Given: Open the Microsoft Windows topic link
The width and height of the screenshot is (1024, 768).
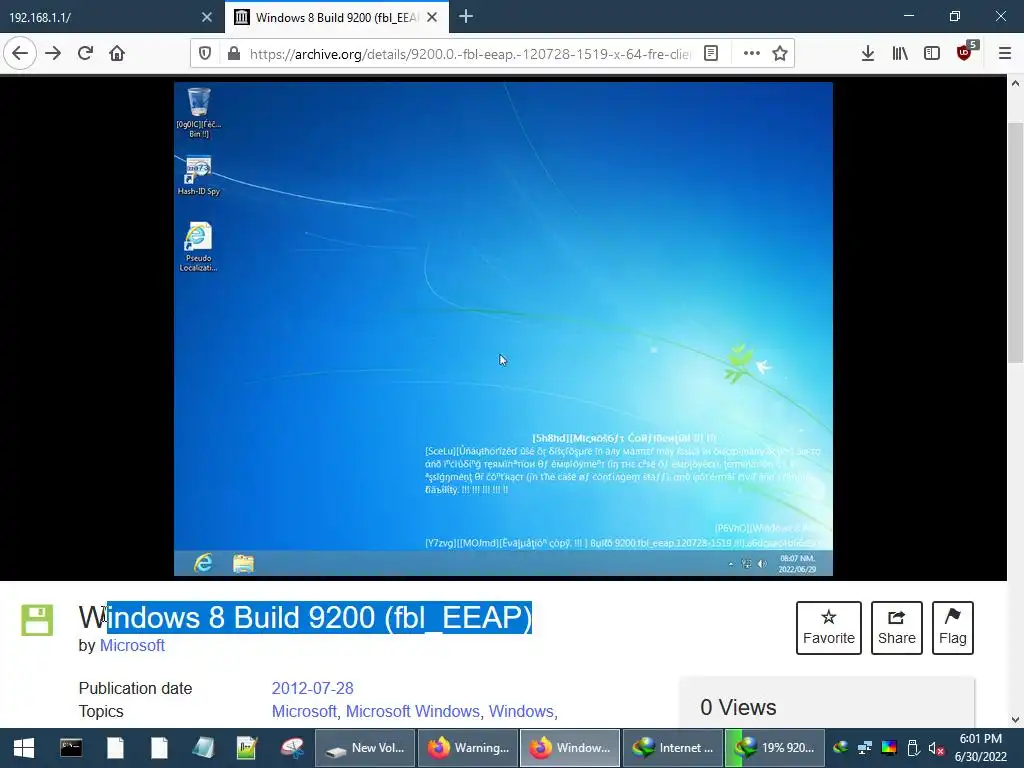Looking at the screenshot, I should [413, 711].
